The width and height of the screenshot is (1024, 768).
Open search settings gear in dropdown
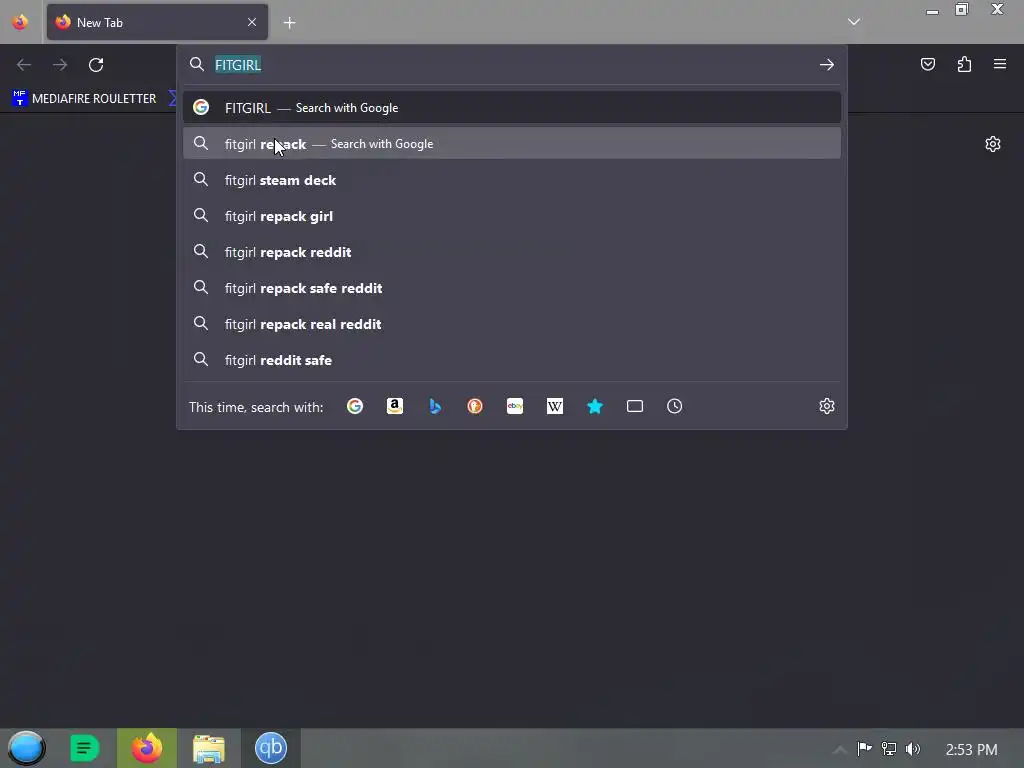coord(827,406)
